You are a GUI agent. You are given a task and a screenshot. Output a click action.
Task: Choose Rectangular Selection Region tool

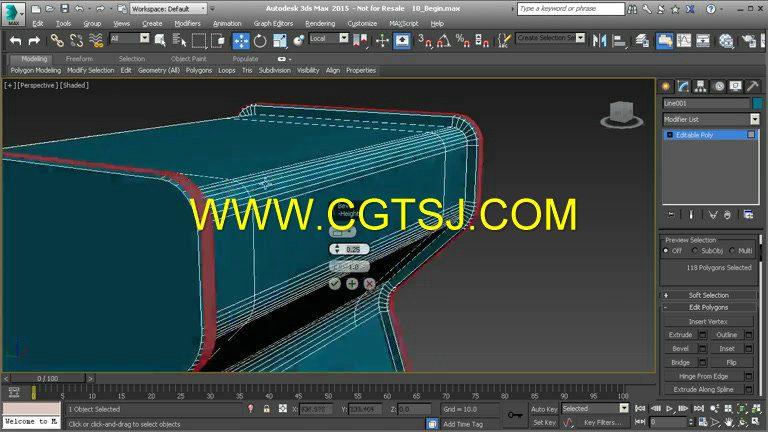click(x=199, y=41)
